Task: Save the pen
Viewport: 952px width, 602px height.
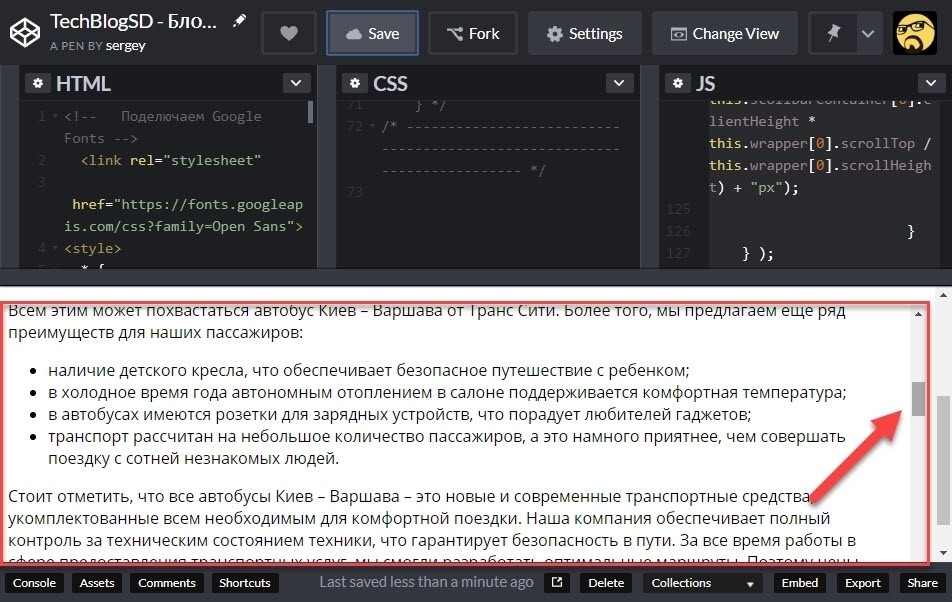Action: 372,33
